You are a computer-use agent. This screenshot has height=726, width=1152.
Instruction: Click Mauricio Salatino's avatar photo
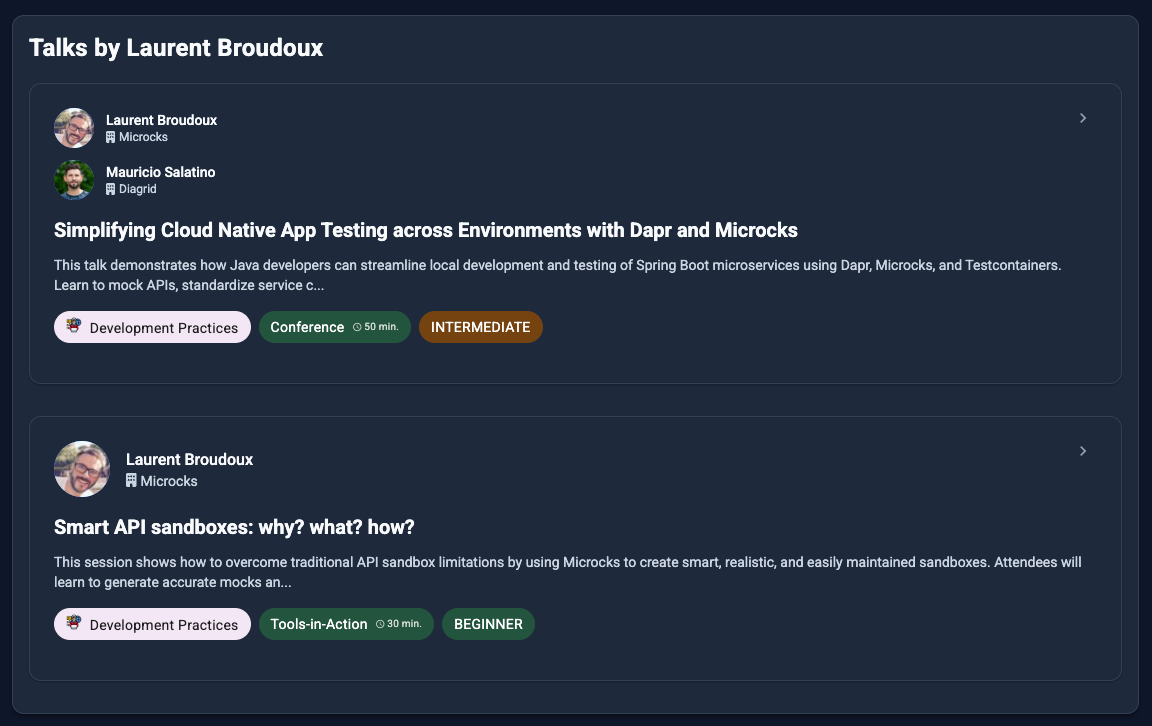(74, 180)
